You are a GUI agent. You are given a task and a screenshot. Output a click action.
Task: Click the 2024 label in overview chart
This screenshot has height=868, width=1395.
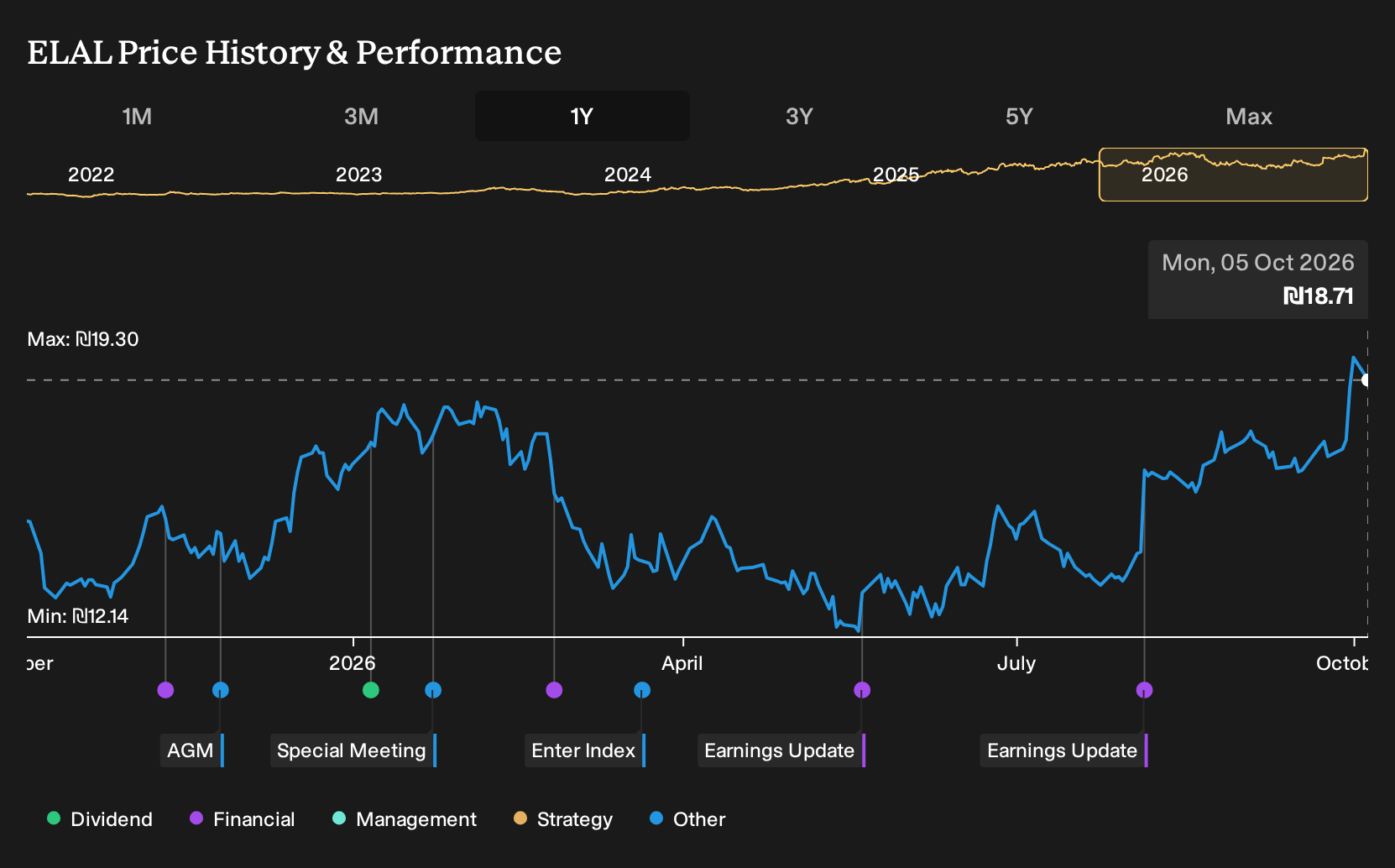628,175
